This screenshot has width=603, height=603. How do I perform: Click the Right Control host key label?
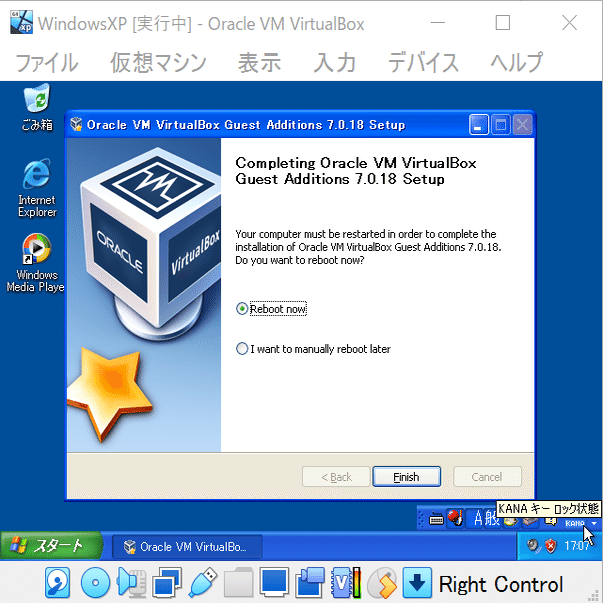pyautogui.click(x=501, y=584)
